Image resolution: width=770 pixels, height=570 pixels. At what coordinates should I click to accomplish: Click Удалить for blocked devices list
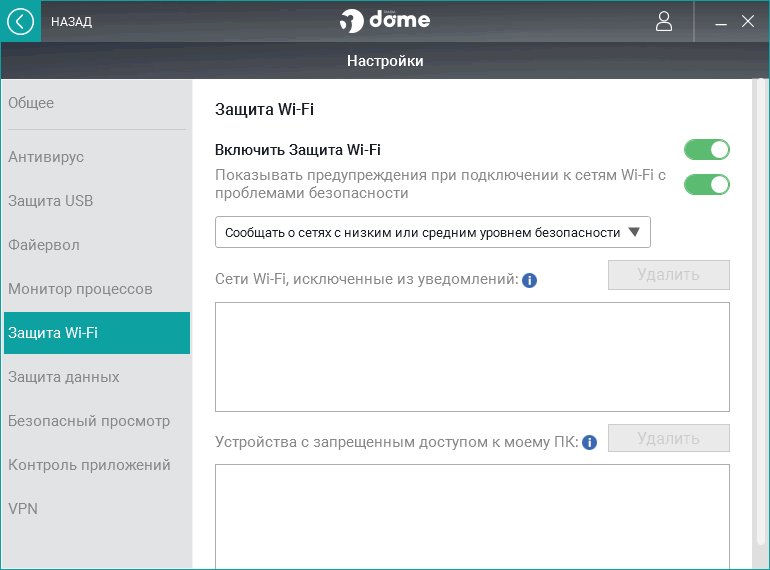[x=668, y=438]
